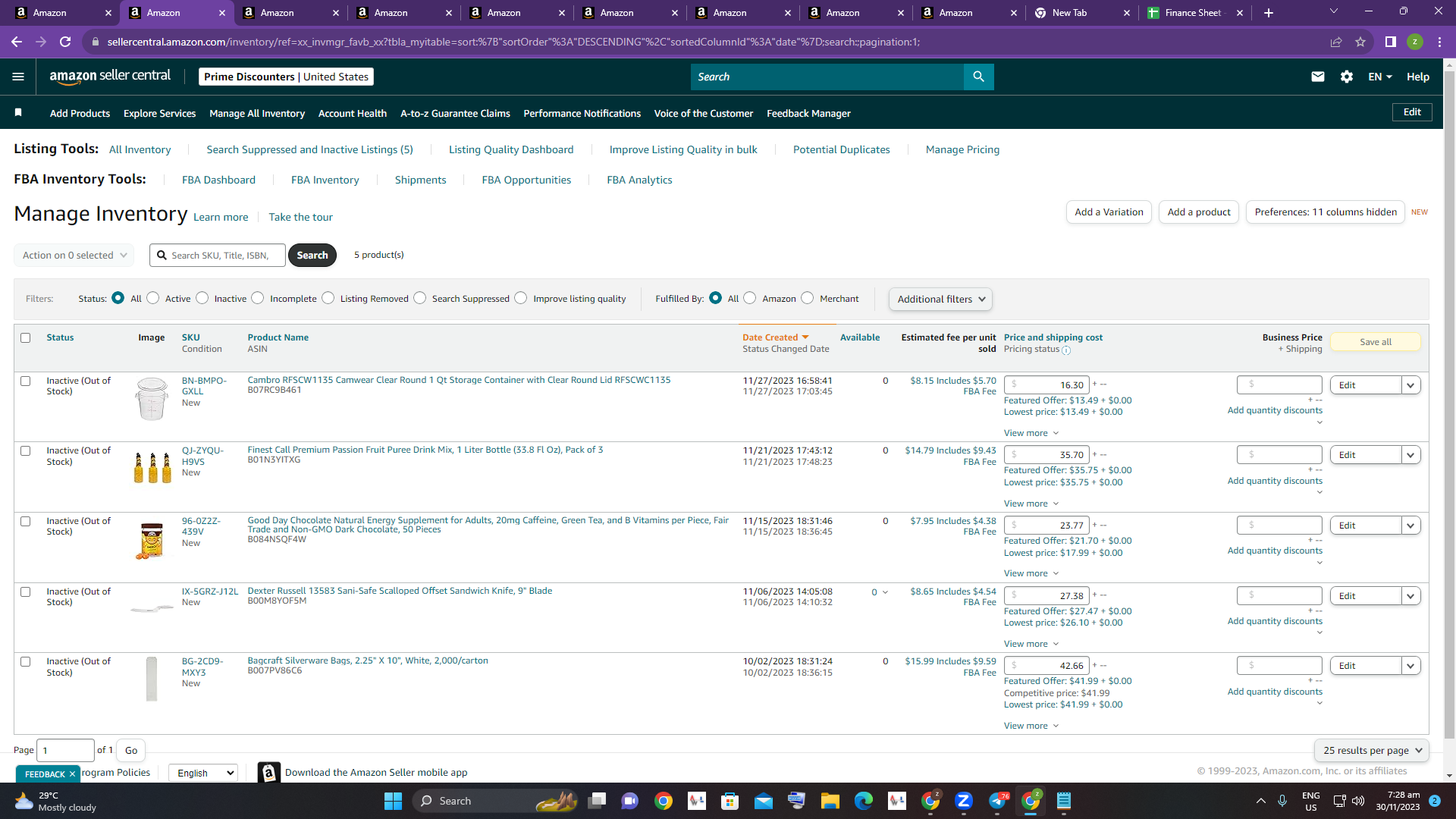The height and width of the screenshot is (819, 1456).
Task: Open the Action on 0 selected dropdown
Action: pos(74,256)
